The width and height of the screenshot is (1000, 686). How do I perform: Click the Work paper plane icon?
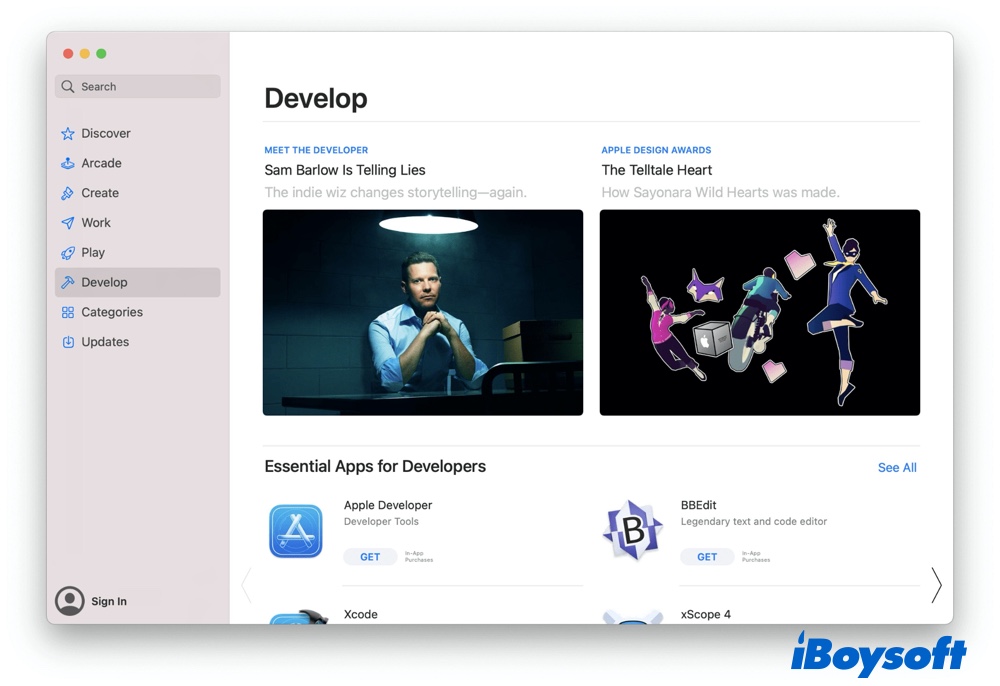click(x=68, y=223)
